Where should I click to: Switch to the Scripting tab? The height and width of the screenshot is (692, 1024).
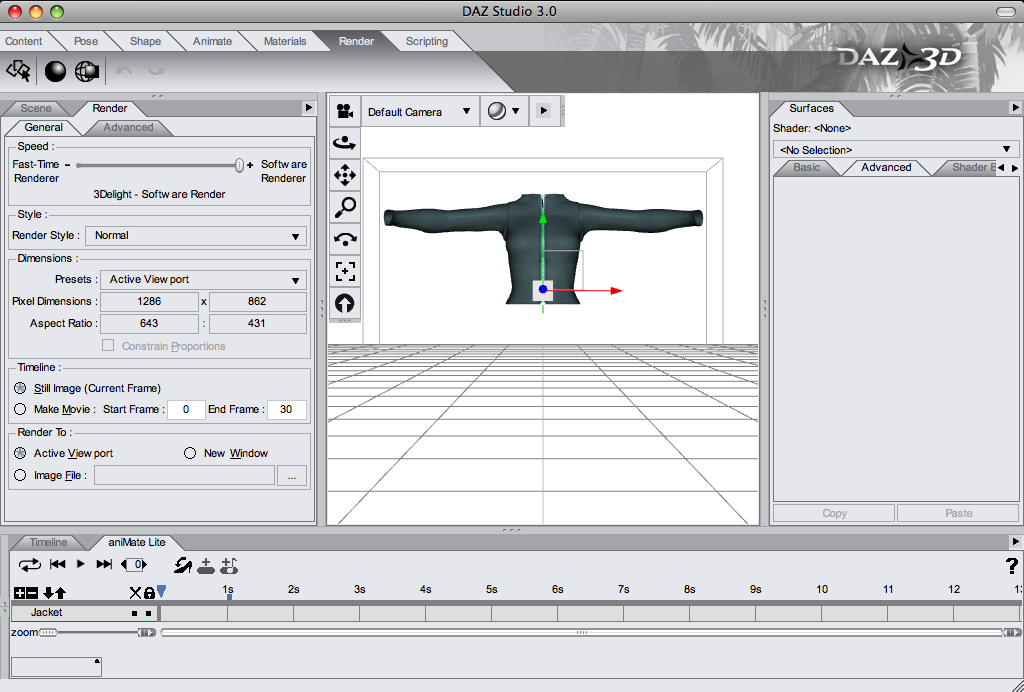pos(426,41)
